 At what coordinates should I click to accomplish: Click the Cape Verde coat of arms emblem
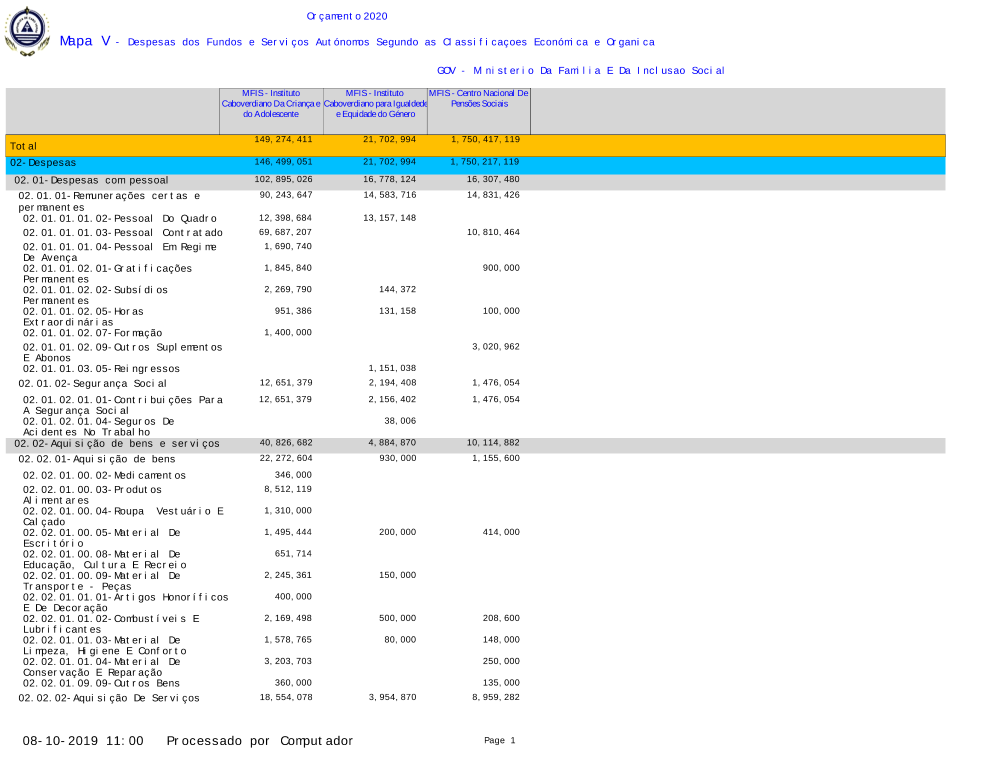(x=27, y=30)
